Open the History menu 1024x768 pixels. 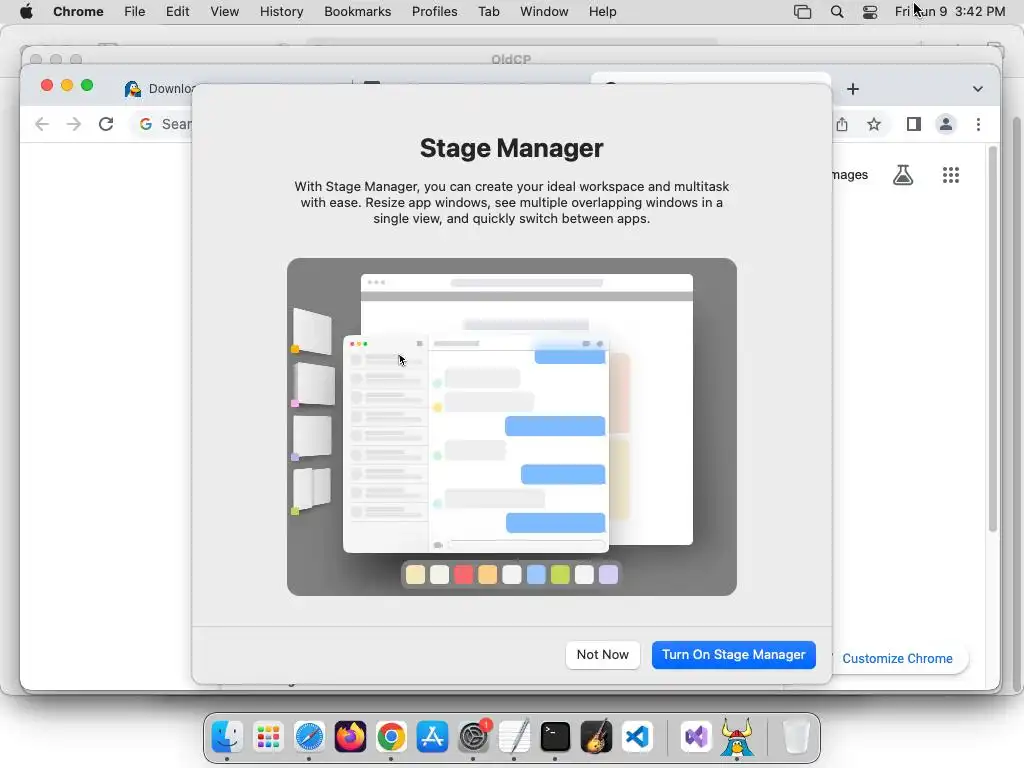(x=281, y=12)
